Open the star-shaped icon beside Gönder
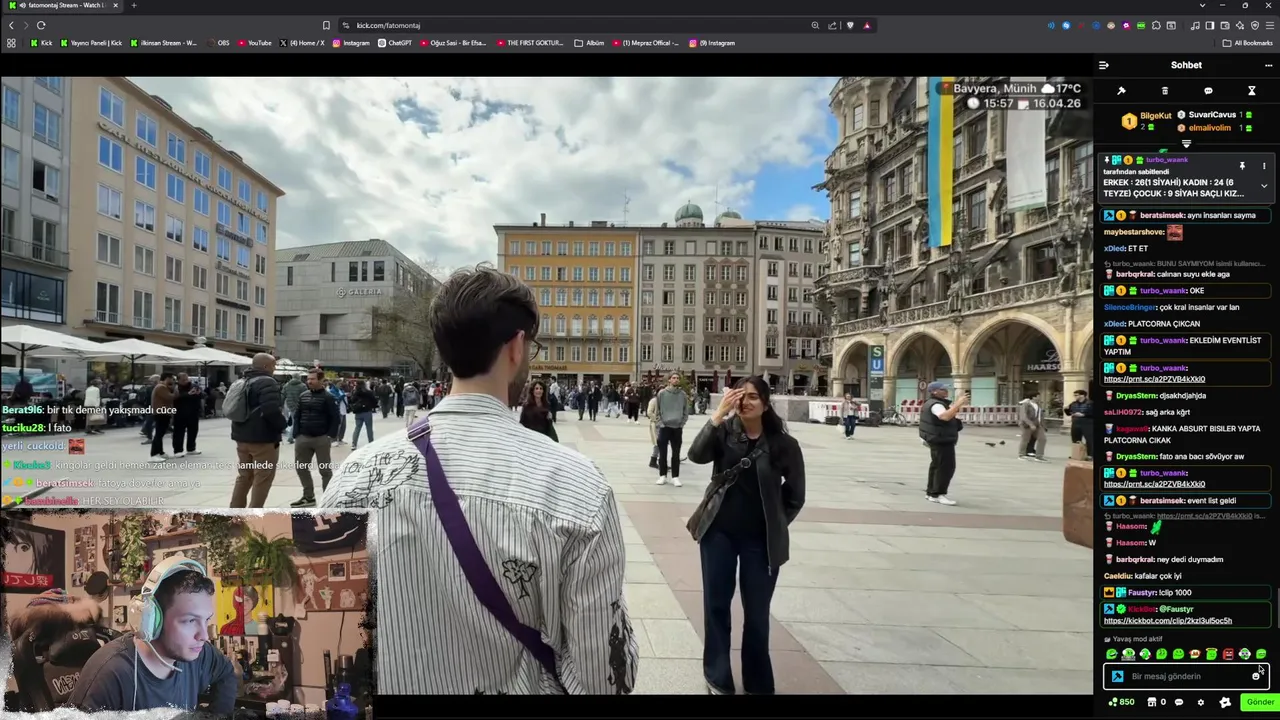Screen dimensions: 1280x720 [x=1225, y=702]
